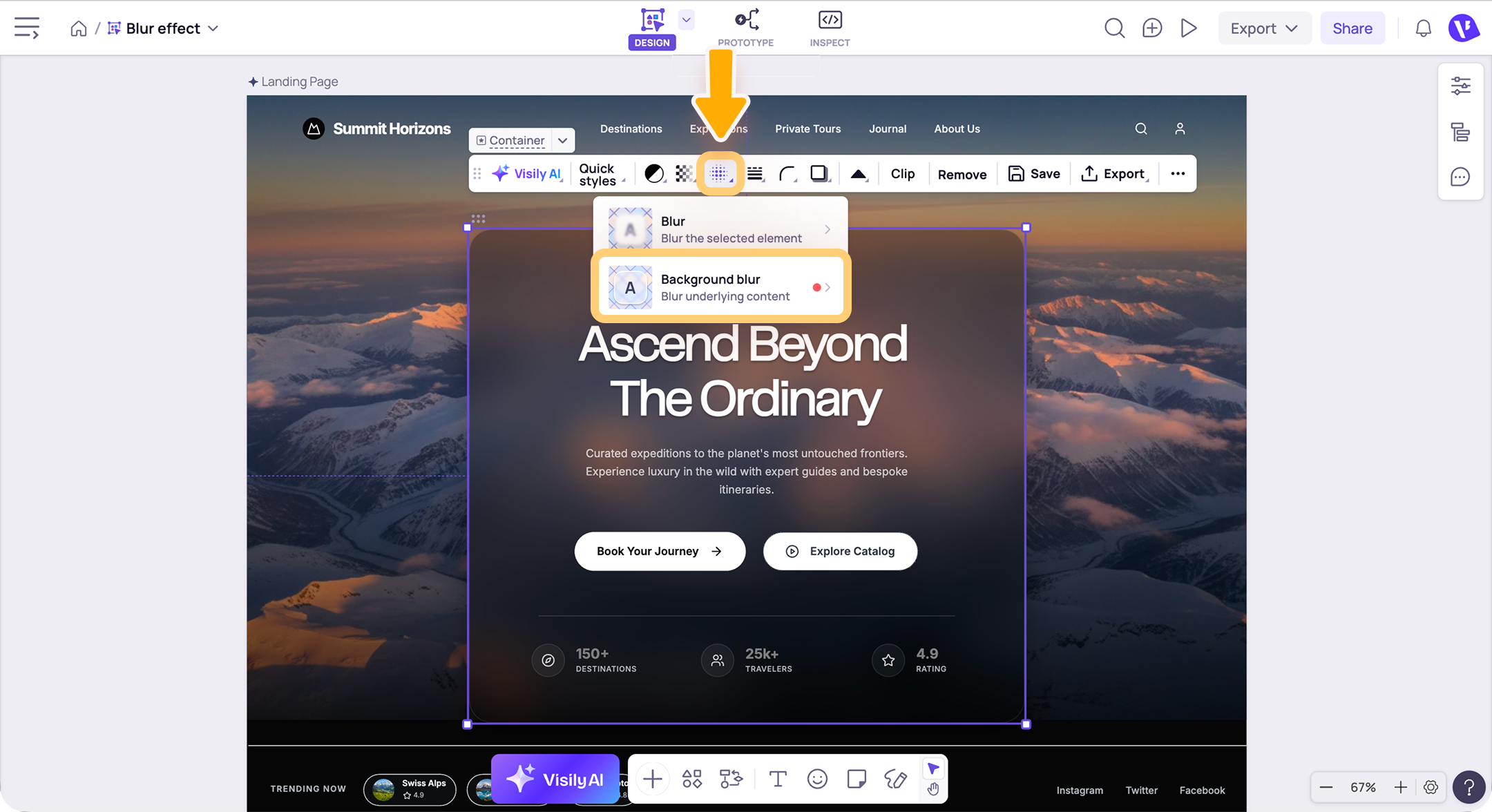Select the freehand draw pencil tool
The image size is (1492, 812).
pyautogui.click(x=896, y=779)
